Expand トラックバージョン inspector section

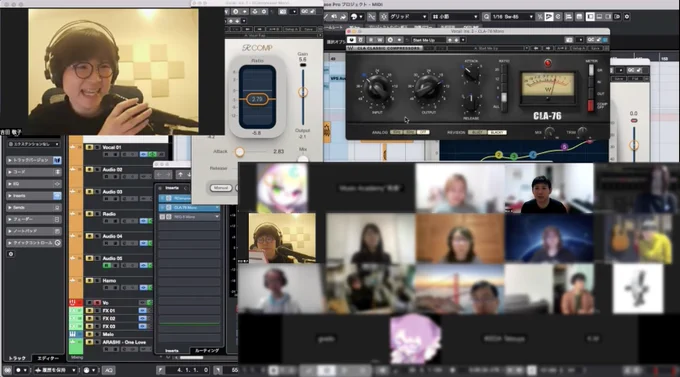point(10,161)
